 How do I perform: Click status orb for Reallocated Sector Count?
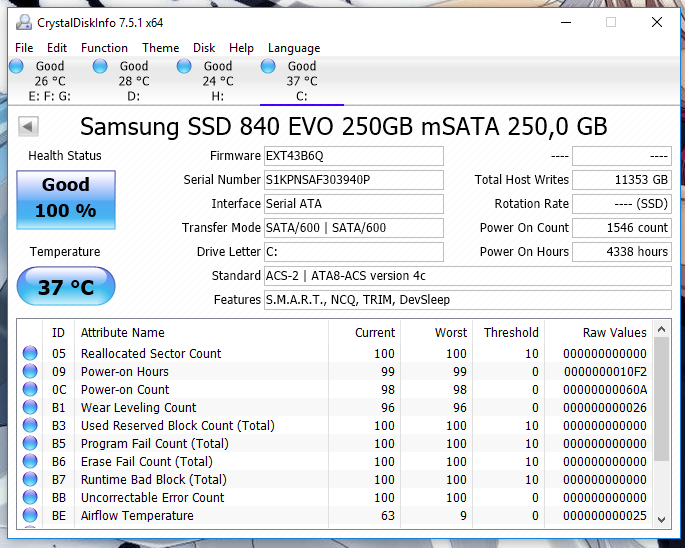pos(30,353)
